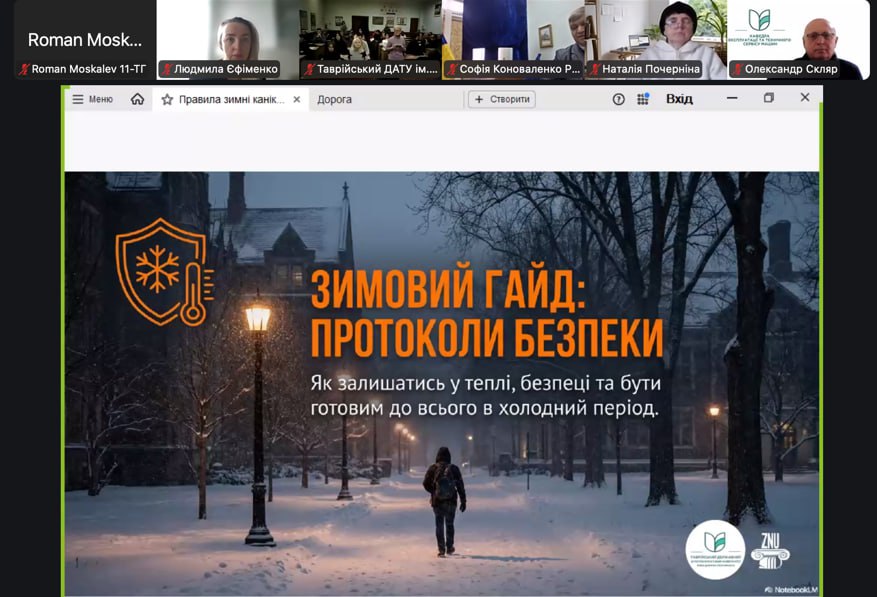Click the ПРОТОКОЛИ БЕЗПЕКИ heading line
This screenshot has width=877, height=597.
pos(487,338)
